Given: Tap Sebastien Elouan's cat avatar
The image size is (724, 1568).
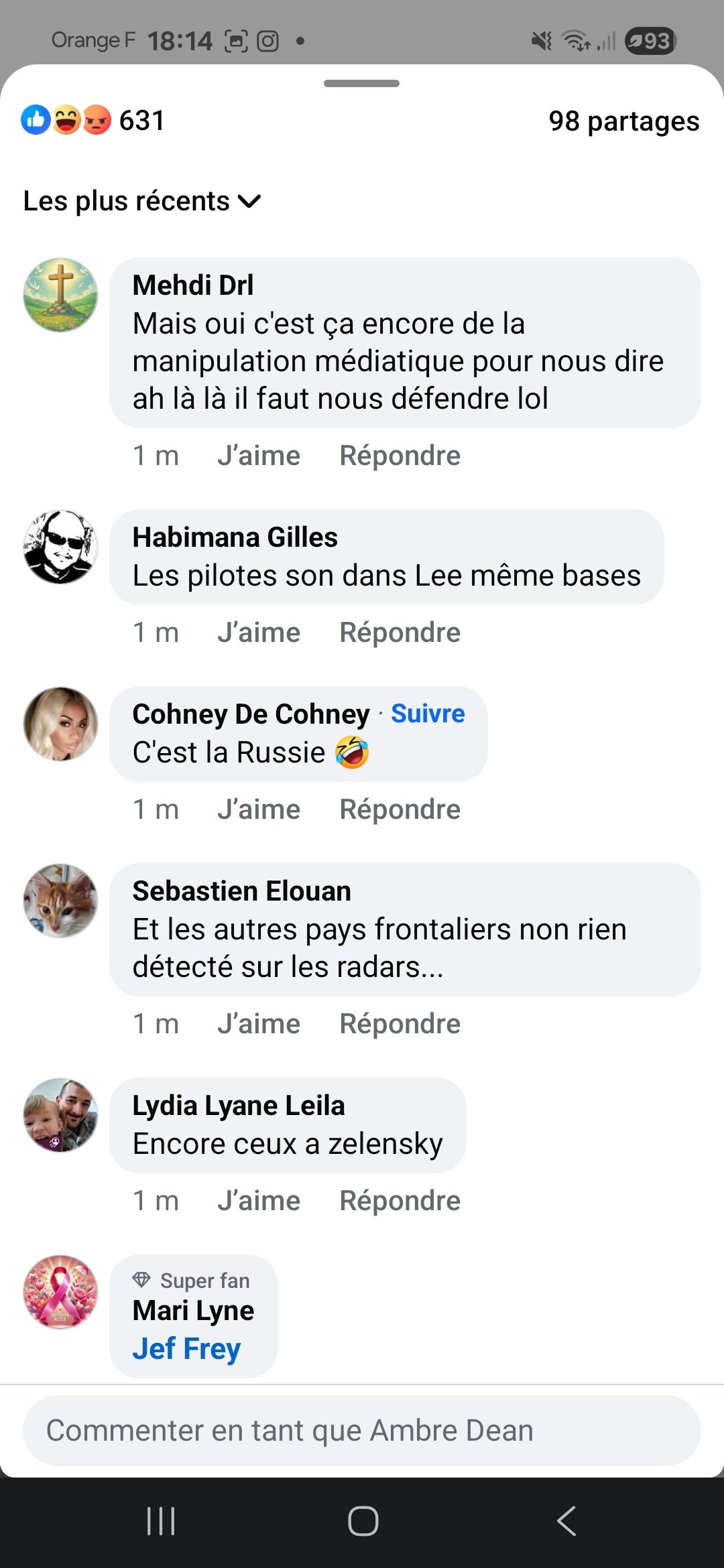Looking at the screenshot, I should (60, 901).
